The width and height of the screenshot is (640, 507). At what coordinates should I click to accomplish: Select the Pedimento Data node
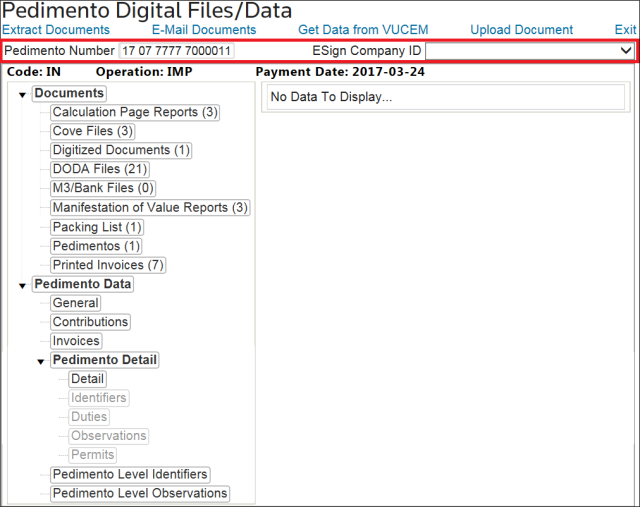point(83,284)
